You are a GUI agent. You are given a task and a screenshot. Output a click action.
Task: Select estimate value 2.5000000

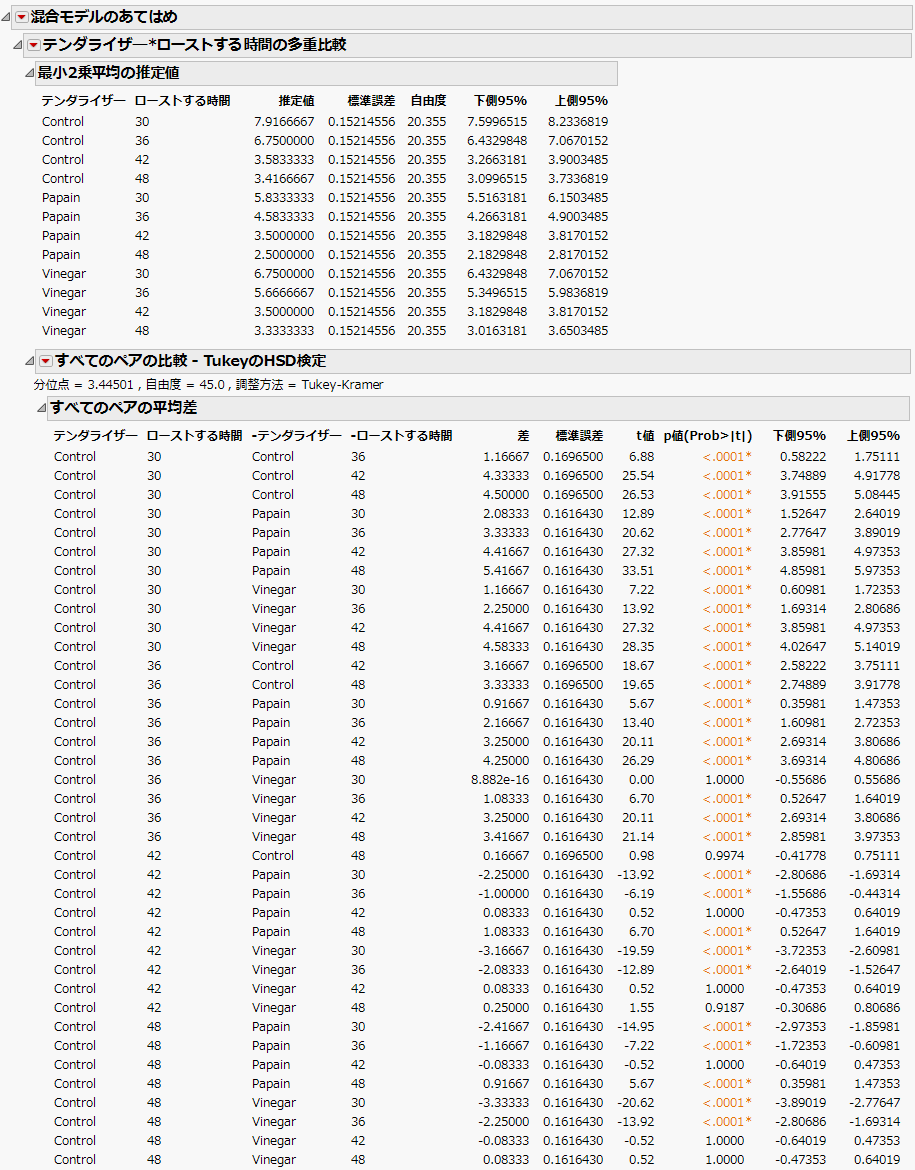(284, 255)
